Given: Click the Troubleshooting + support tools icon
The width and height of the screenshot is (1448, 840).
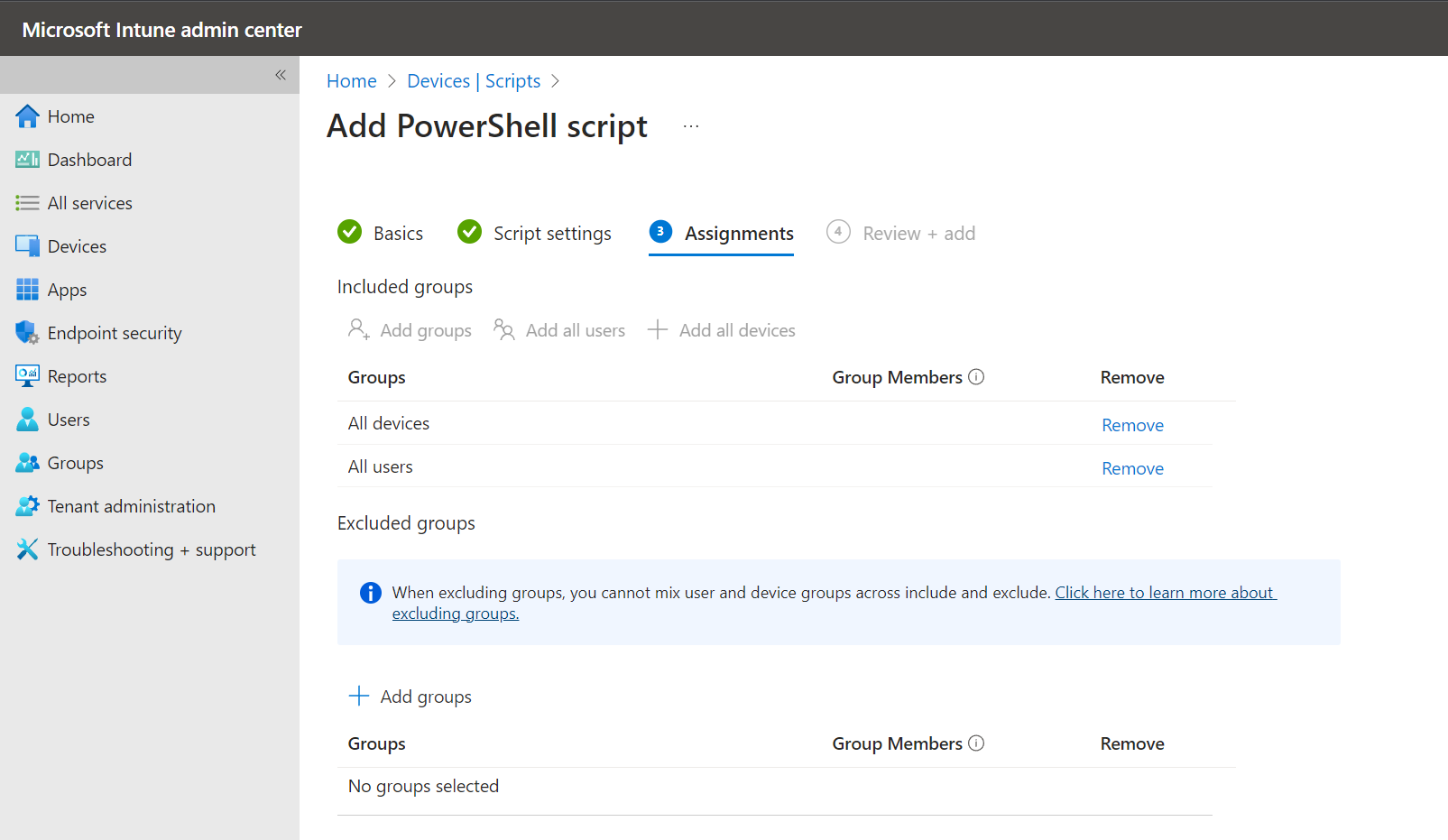Looking at the screenshot, I should click(28, 549).
